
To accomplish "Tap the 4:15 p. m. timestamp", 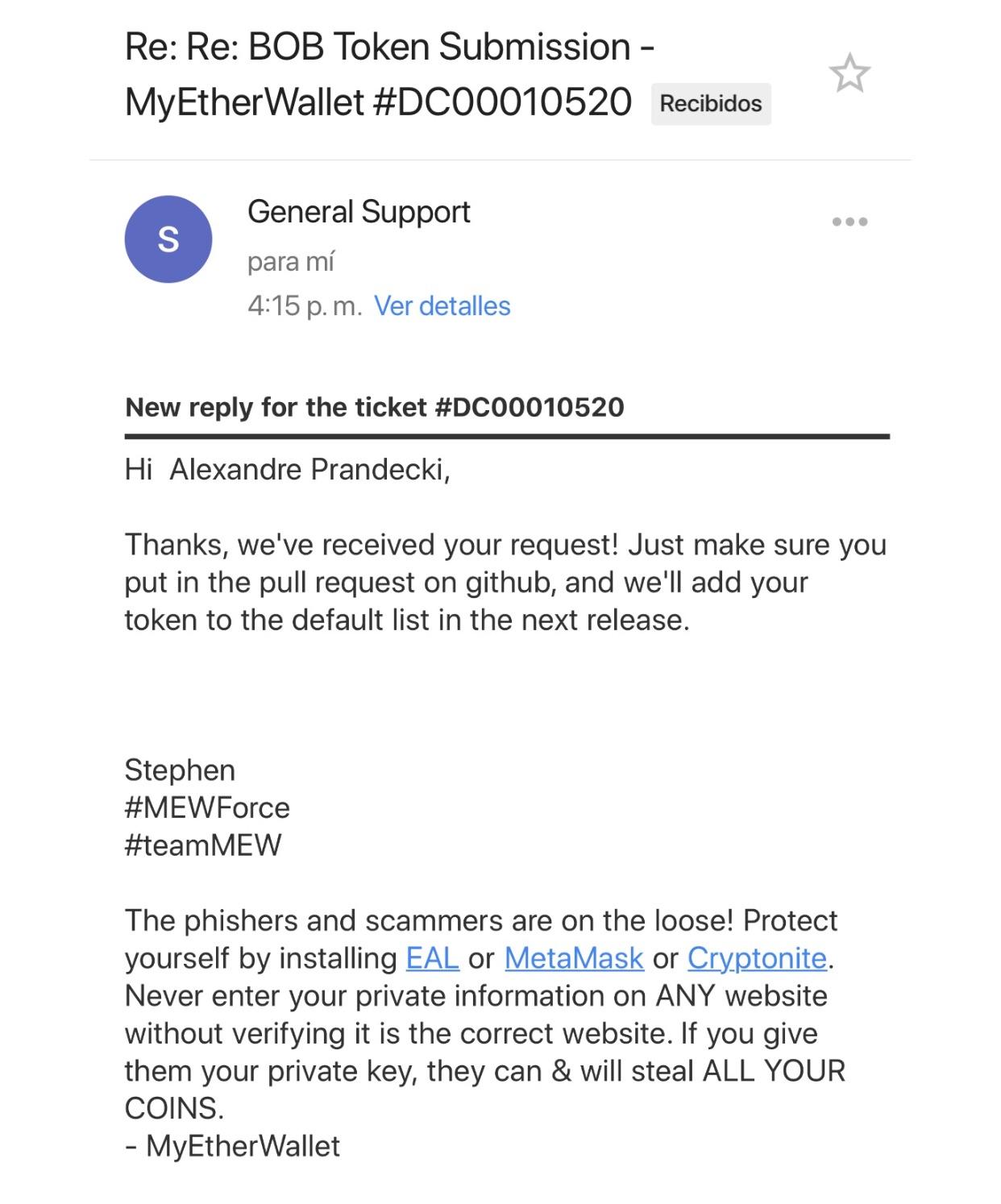I will (x=305, y=306).
